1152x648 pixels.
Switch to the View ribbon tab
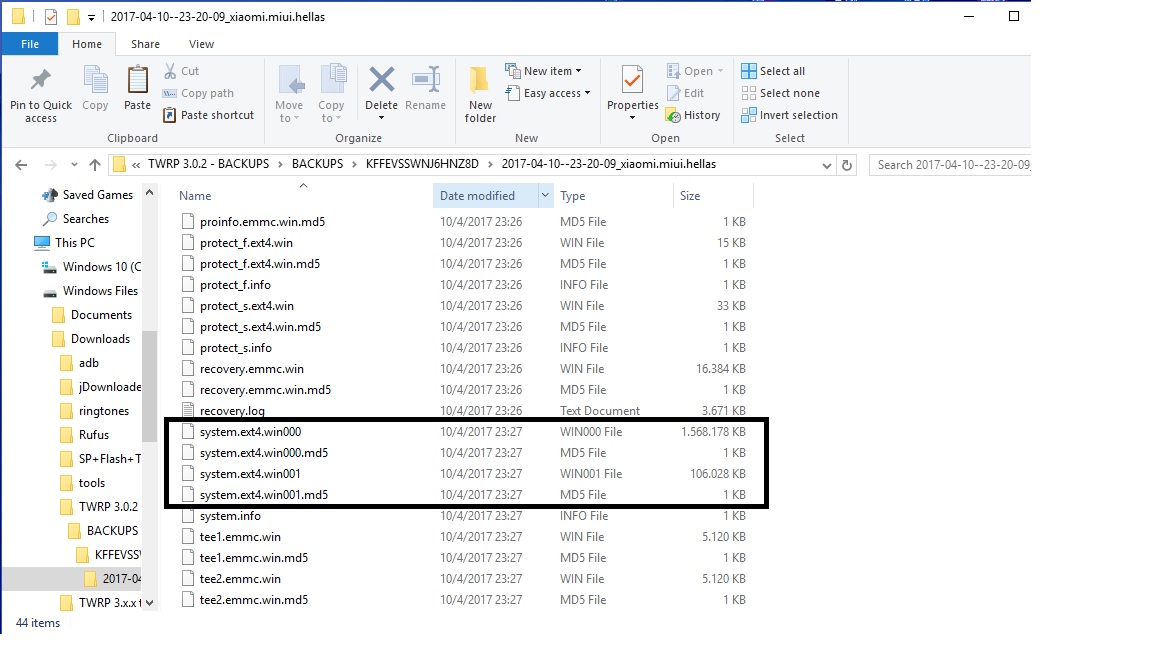[201, 44]
